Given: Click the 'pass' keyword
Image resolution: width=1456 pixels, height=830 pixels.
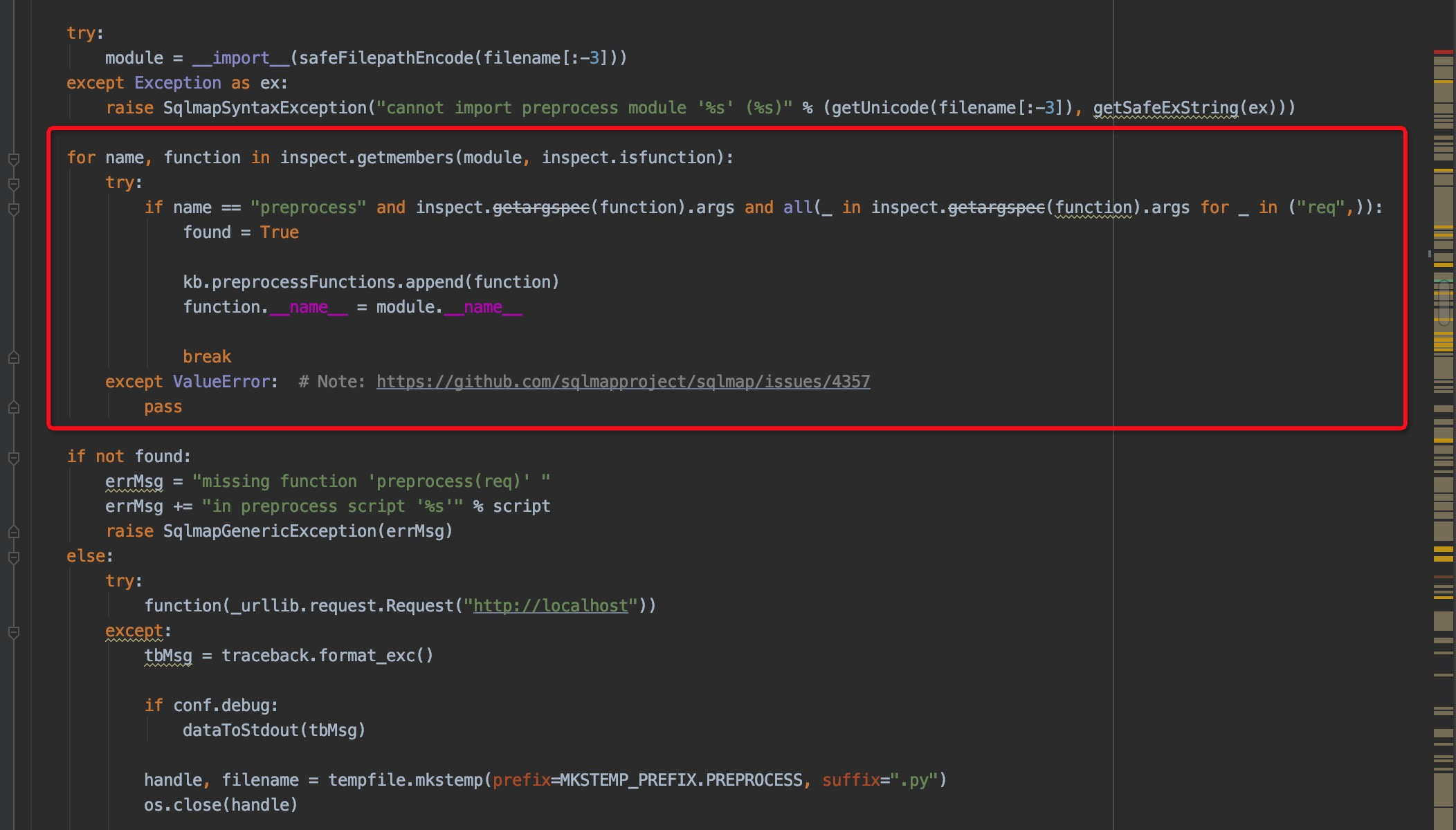Looking at the screenshot, I should [163, 407].
